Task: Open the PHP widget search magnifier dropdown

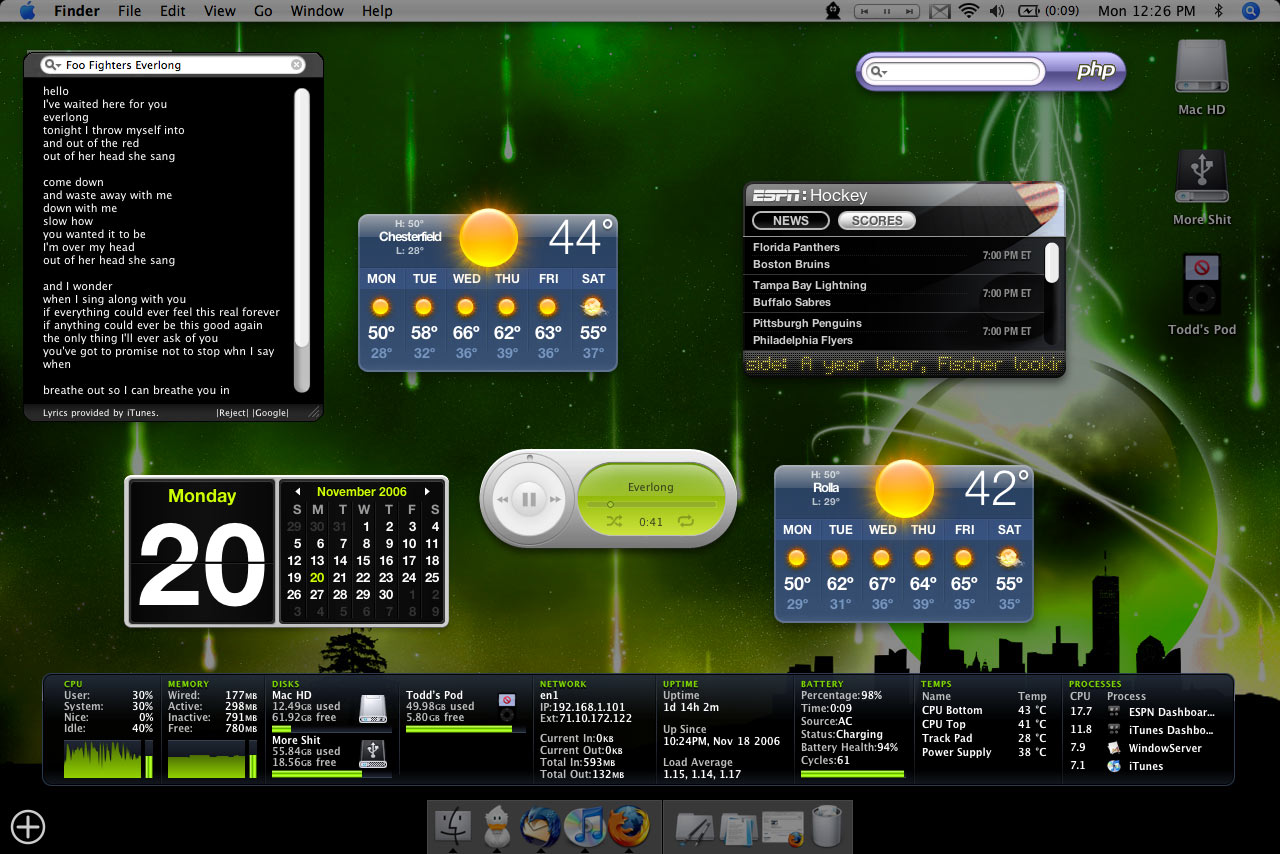Action: pyautogui.click(x=878, y=72)
